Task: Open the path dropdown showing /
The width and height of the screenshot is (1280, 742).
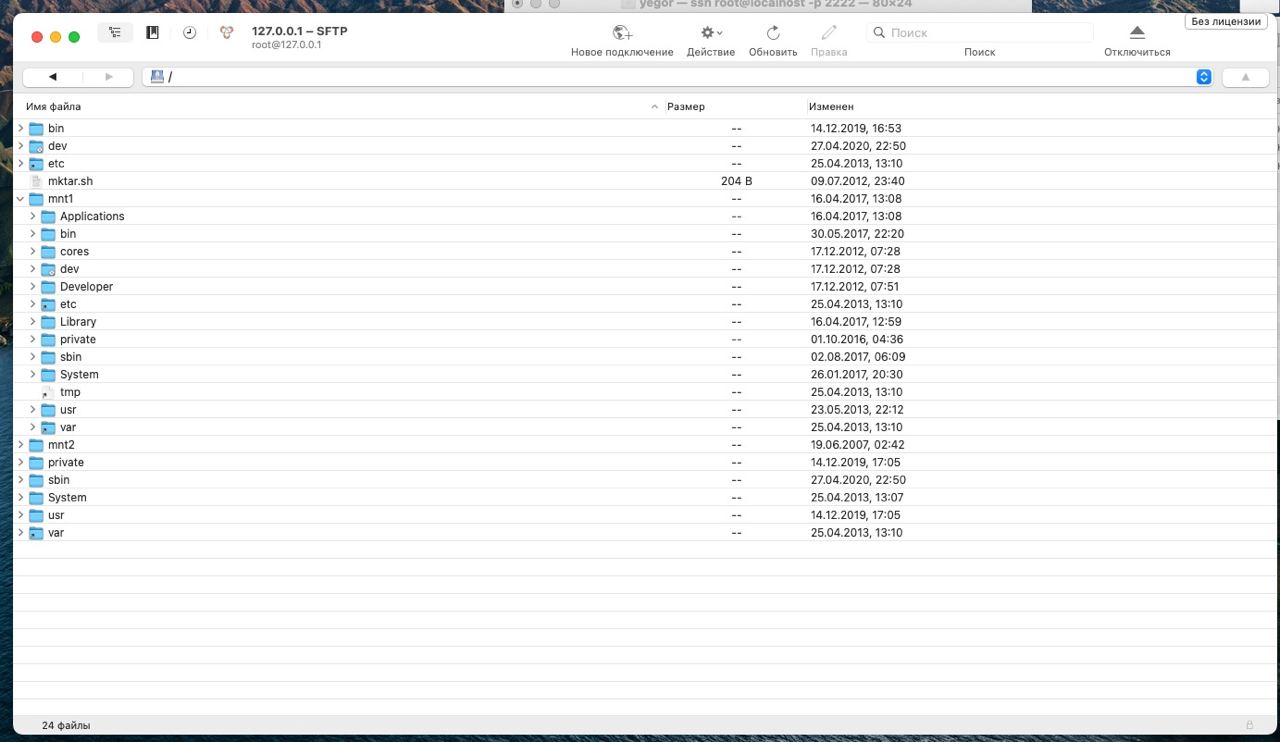Action: pyautogui.click(x=677, y=77)
